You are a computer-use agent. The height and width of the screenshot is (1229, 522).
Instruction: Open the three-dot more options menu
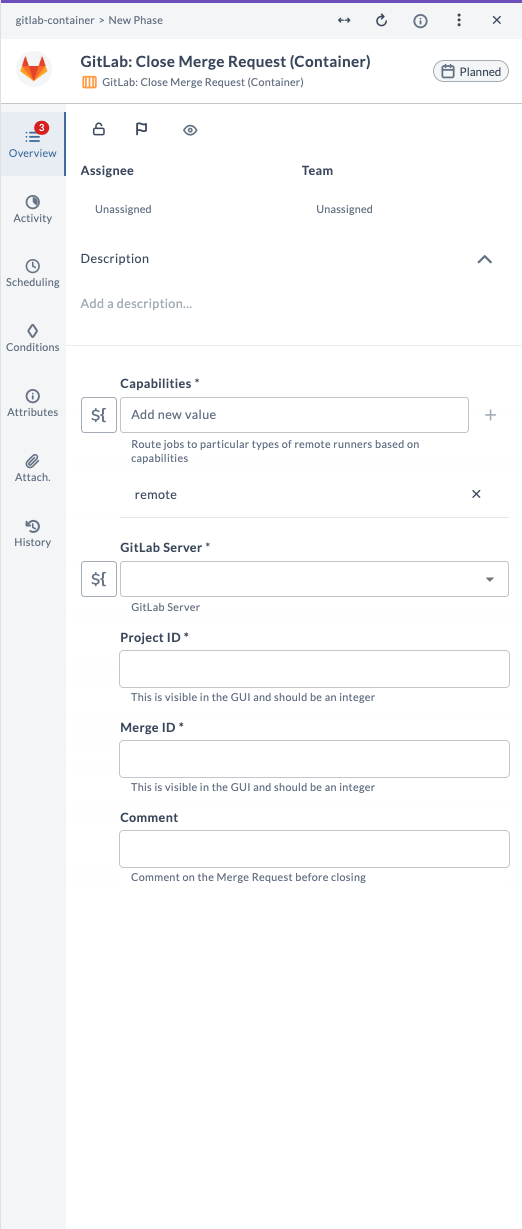point(459,20)
